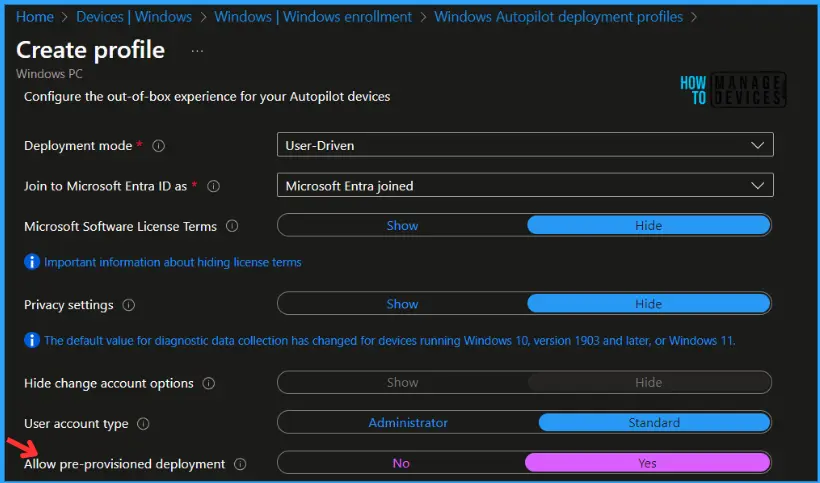This screenshot has height=483, width=820.
Task: Open the Privacy settings info icon
Action: (129, 305)
